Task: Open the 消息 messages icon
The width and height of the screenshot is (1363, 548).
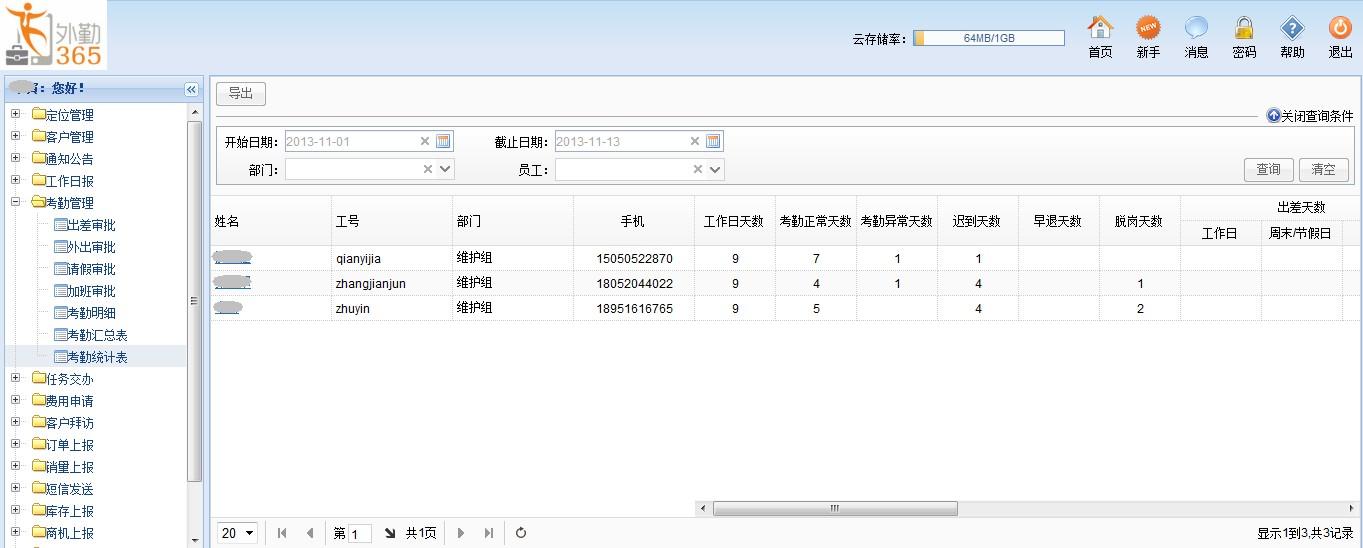Action: (x=1196, y=28)
